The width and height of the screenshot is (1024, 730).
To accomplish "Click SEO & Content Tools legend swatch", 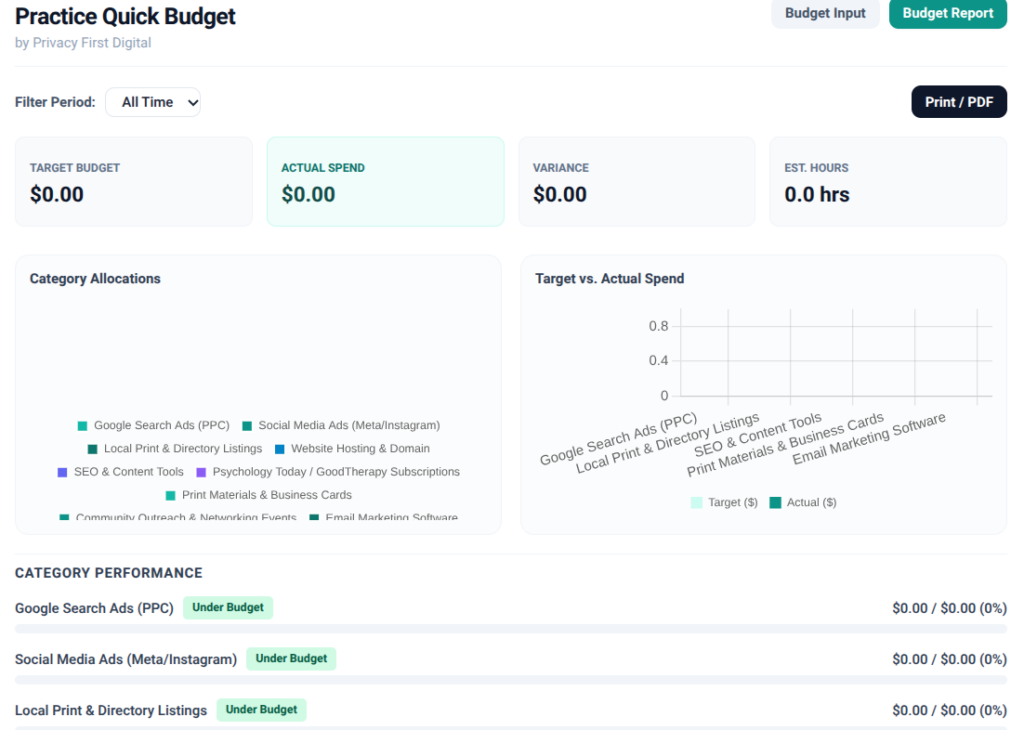I will coord(63,472).
